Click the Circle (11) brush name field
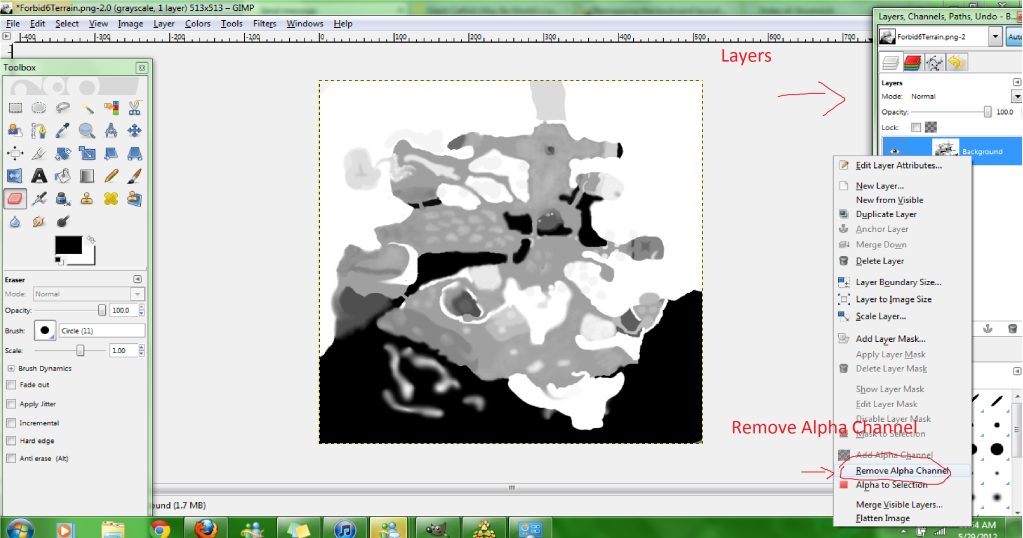The image size is (1023, 538). [101, 331]
